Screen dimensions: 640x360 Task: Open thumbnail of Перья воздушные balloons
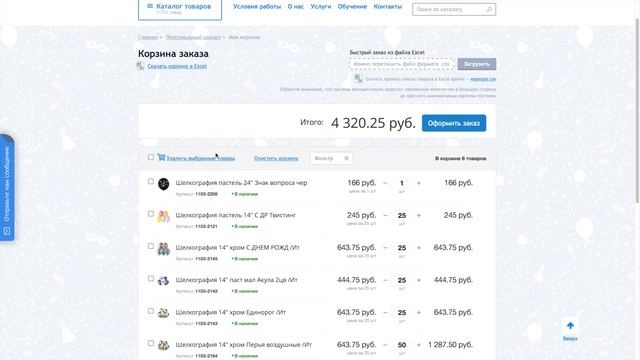[x=164, y=345]
